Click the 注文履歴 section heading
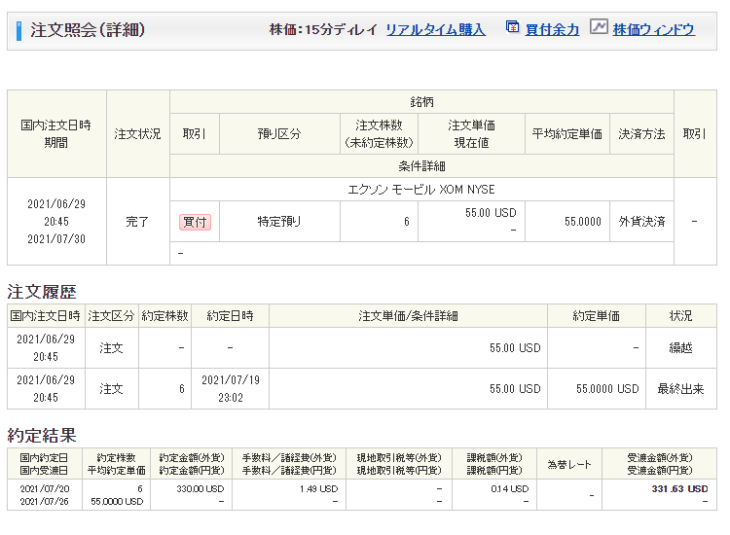The height and width of the screenshot is (535, 730). (42, 292)
